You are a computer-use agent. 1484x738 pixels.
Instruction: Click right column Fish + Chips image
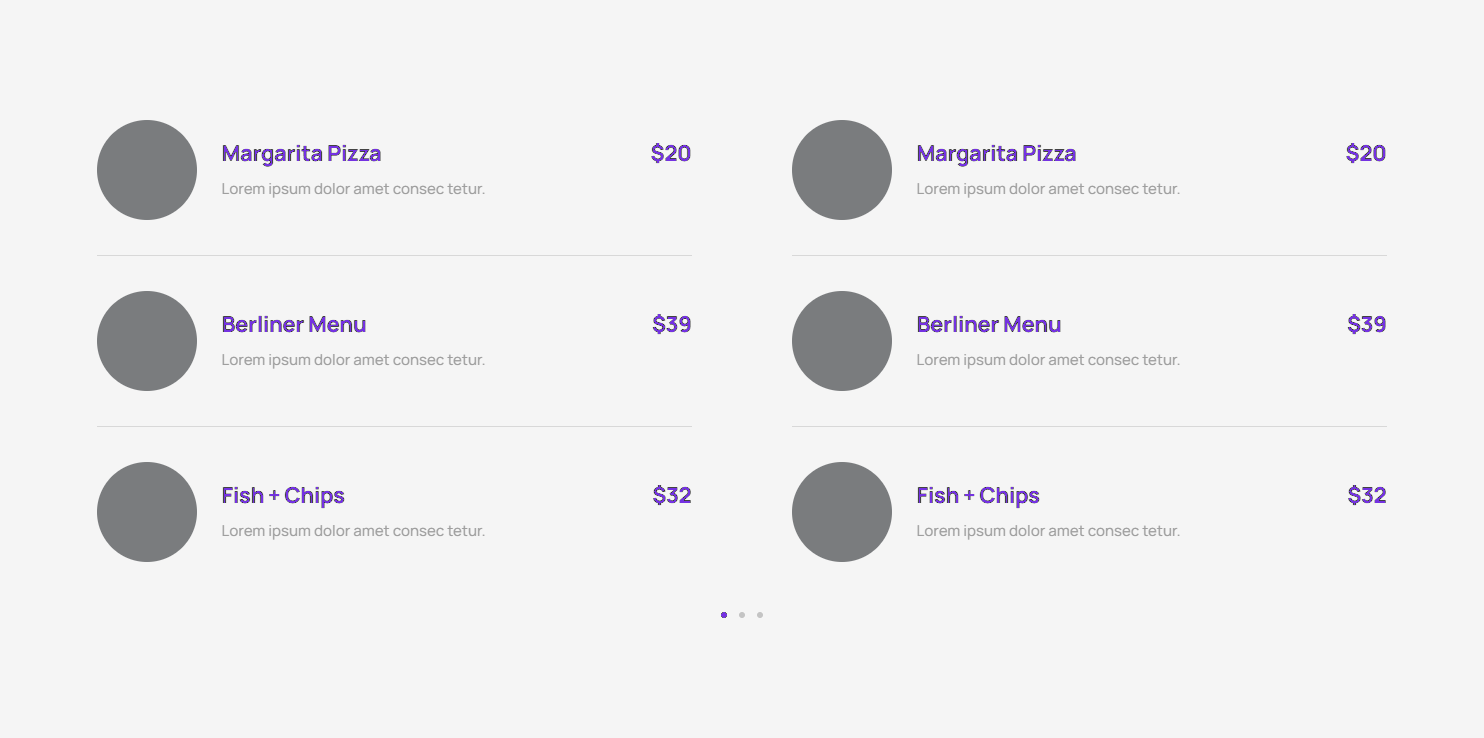842,512
